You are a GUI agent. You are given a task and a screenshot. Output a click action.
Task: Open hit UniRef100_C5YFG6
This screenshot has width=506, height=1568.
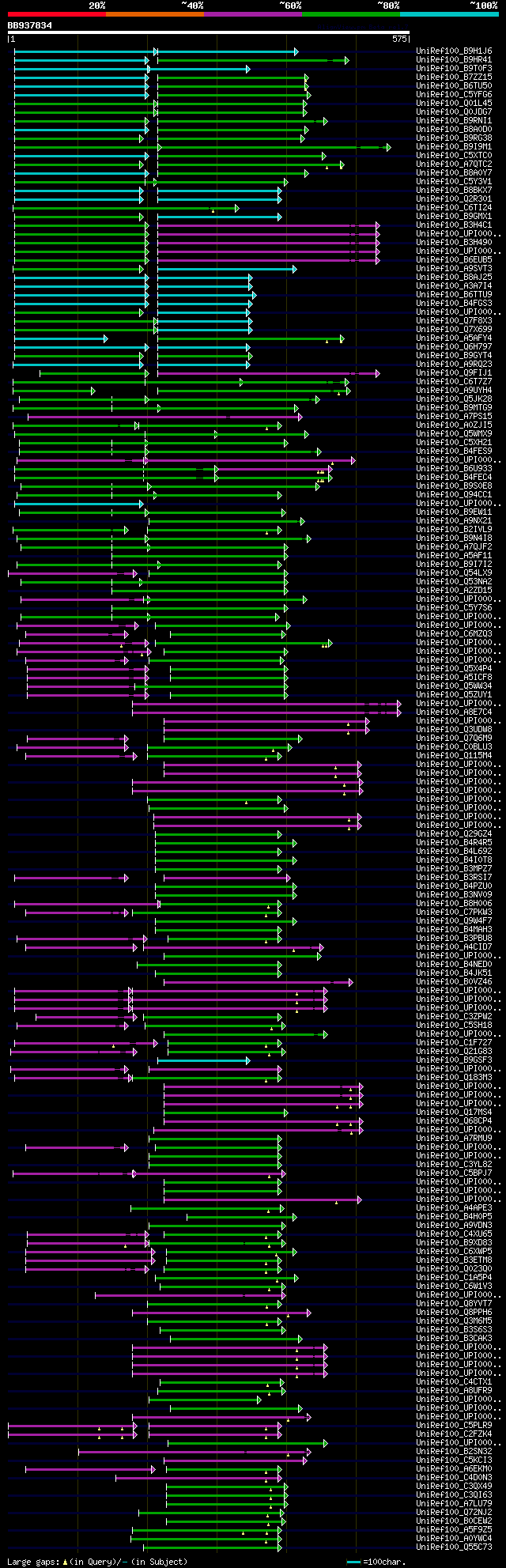[454, 95]
